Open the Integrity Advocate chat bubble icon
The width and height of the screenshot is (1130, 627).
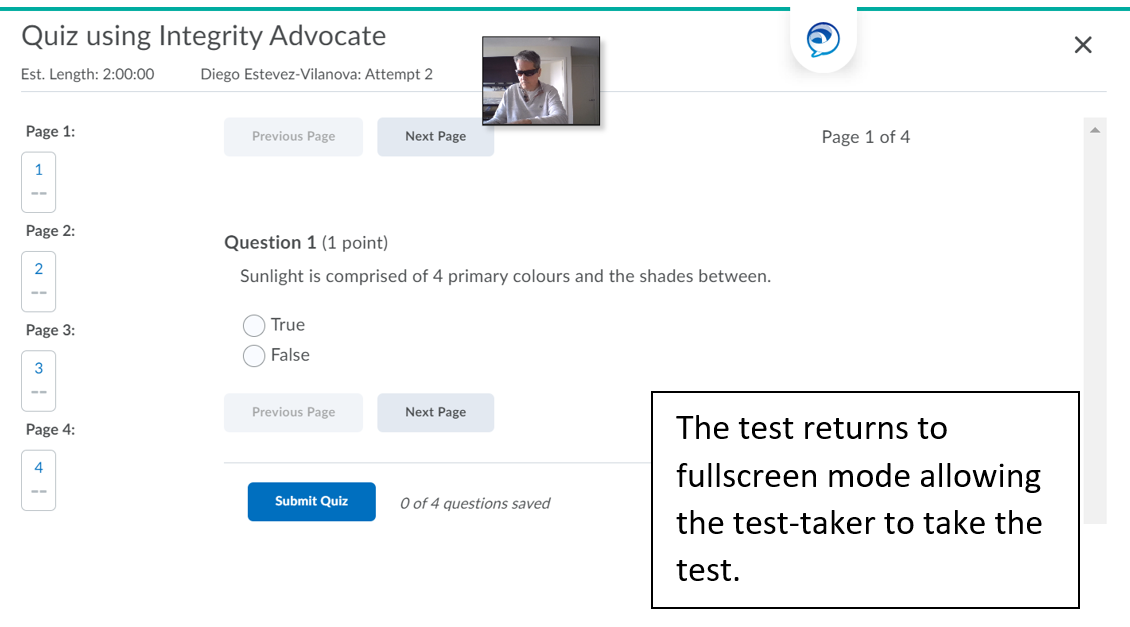click(x=823, y=40)
